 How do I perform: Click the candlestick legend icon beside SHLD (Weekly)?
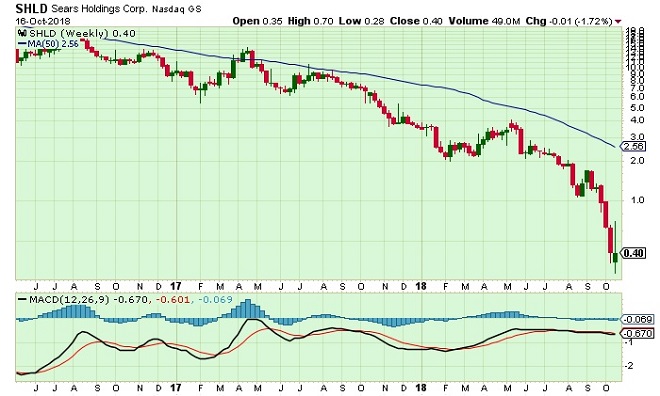(x=22, y=33)
